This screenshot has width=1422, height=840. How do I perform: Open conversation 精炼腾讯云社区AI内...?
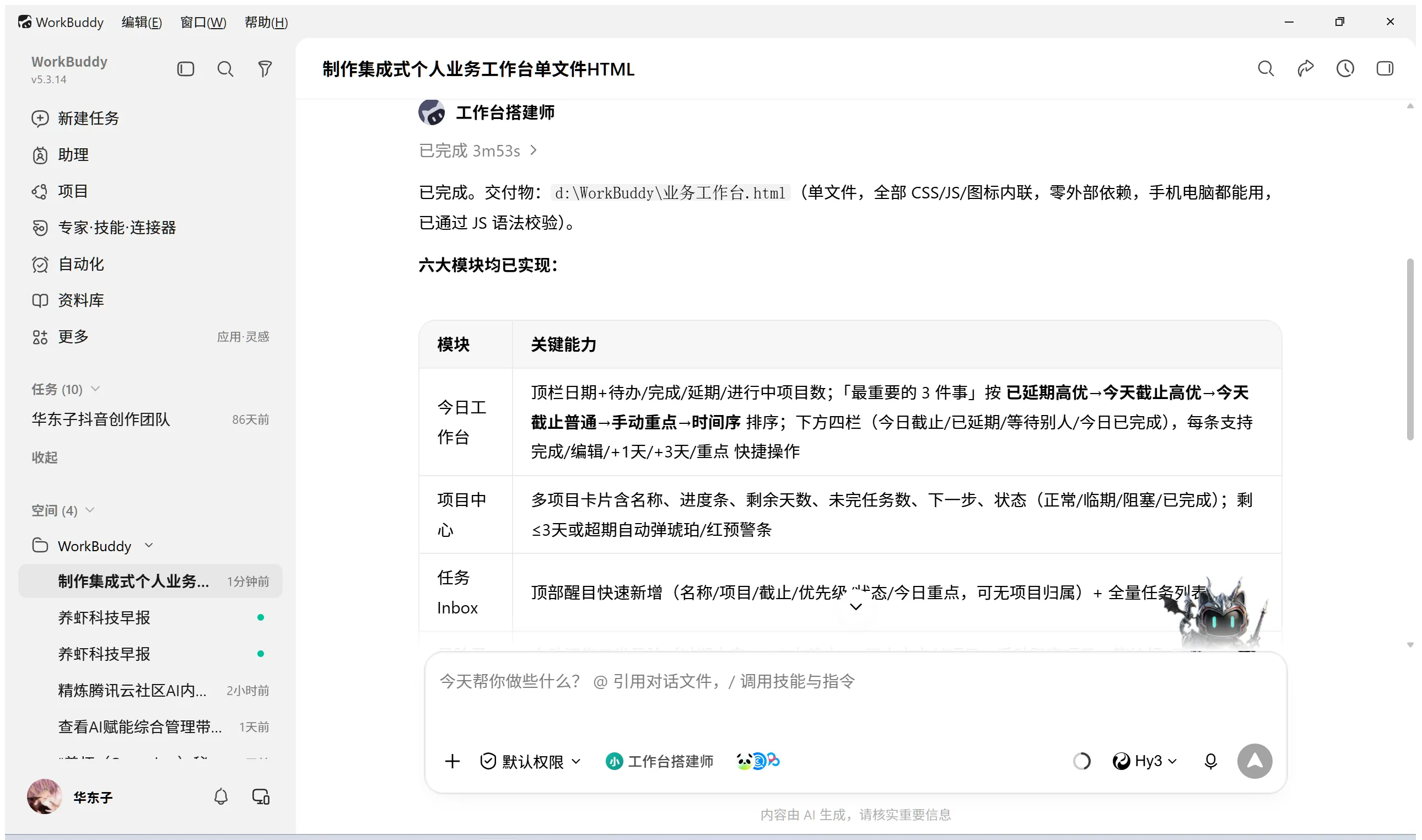(150, 691)
